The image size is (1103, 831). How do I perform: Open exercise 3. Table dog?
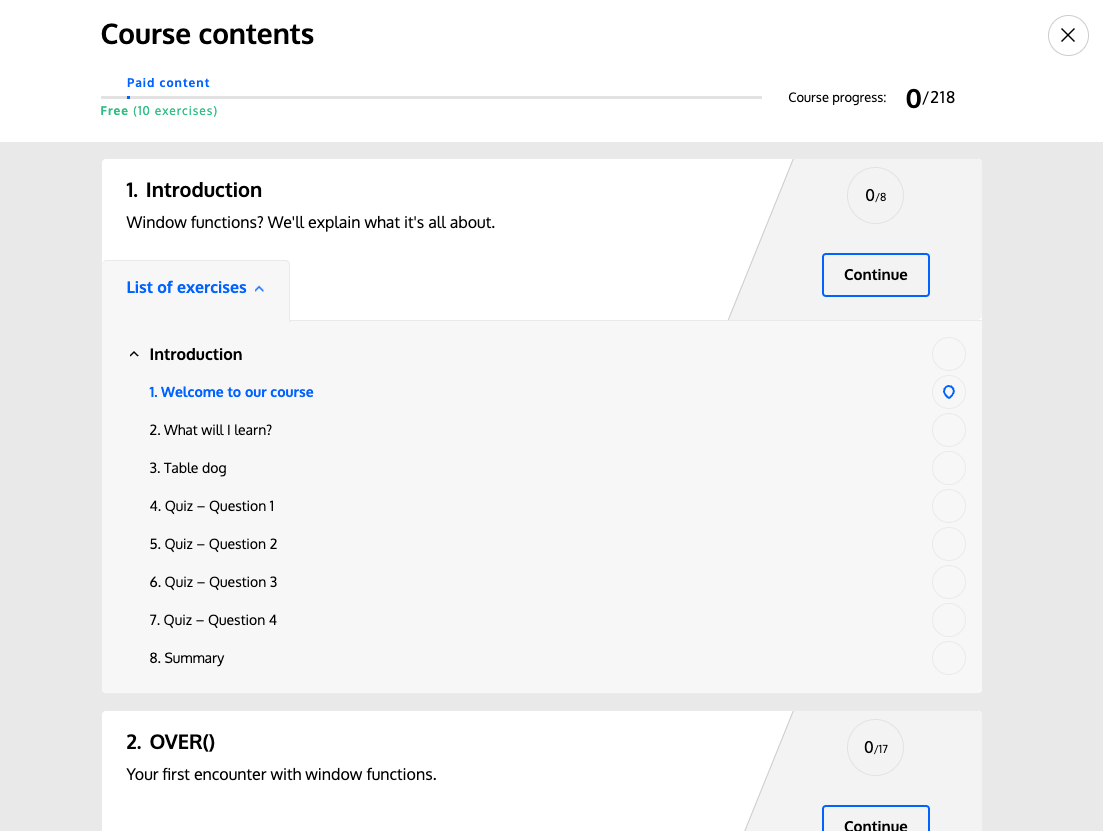click(188, 468)
